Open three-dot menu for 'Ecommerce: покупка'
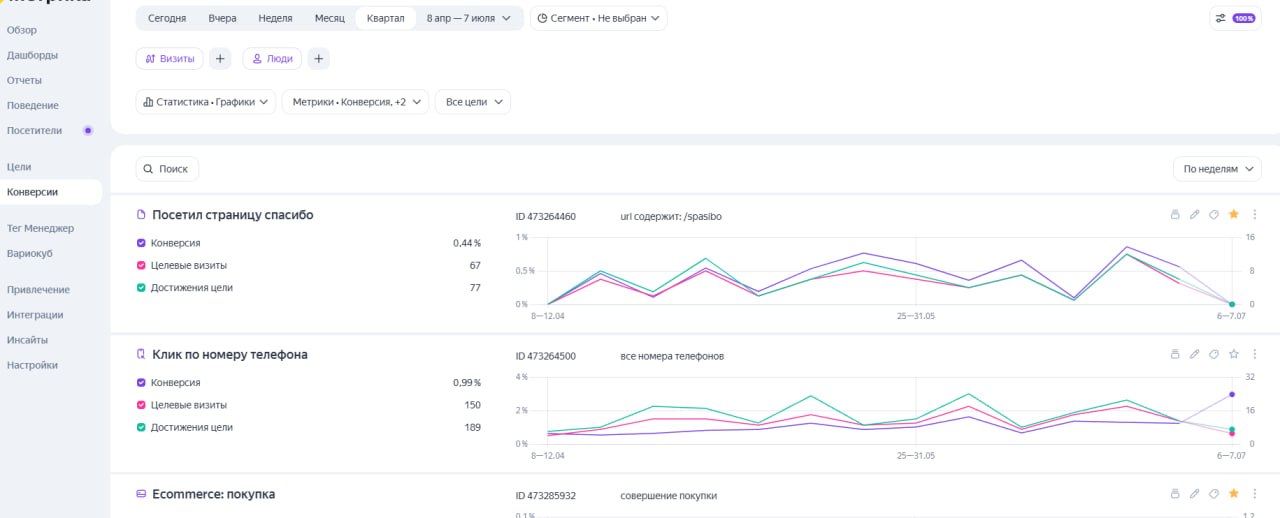This screenshot has height=518, width=1280. click(1255, 494)
